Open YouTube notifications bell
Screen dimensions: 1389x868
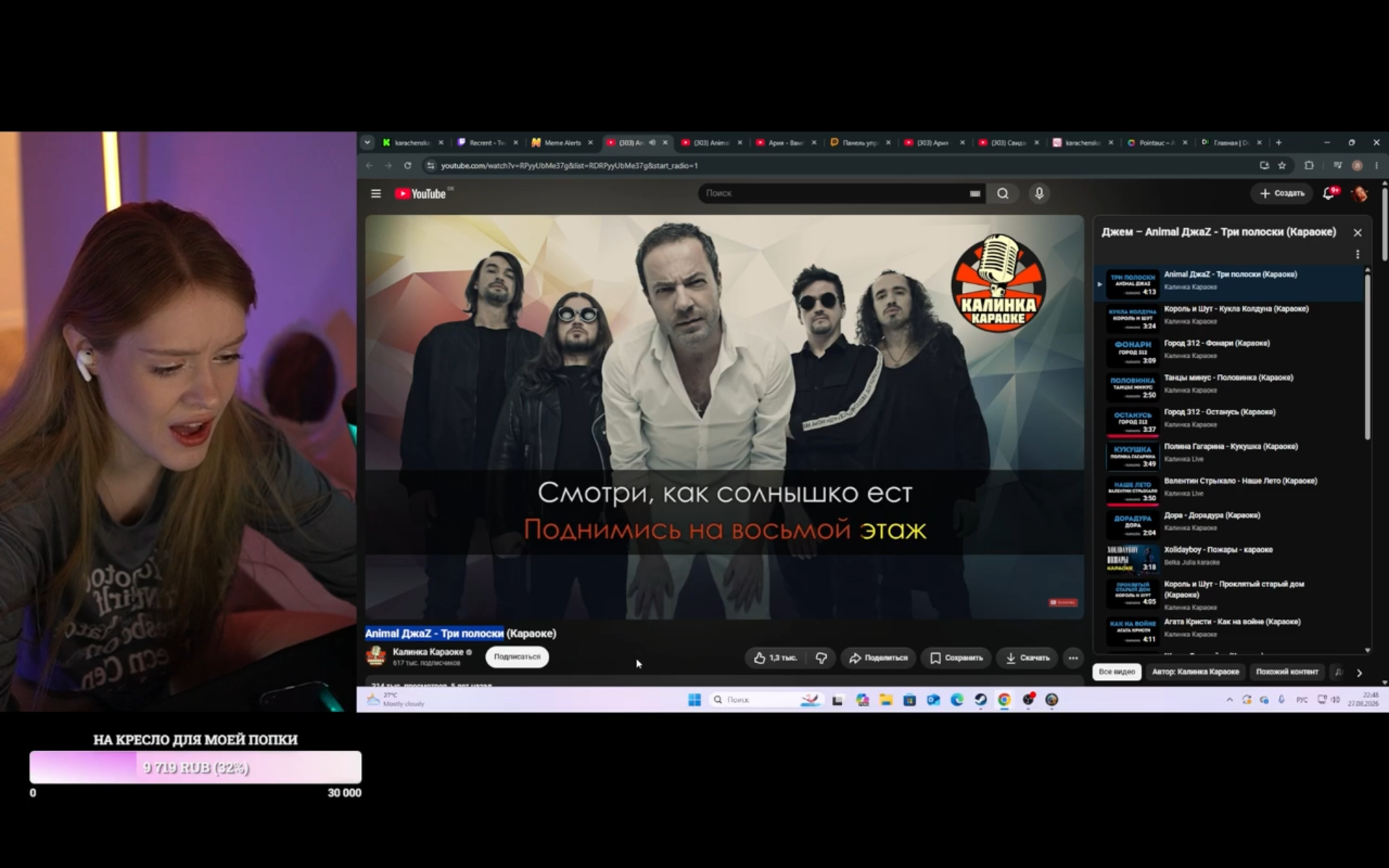coord(1329,193)
